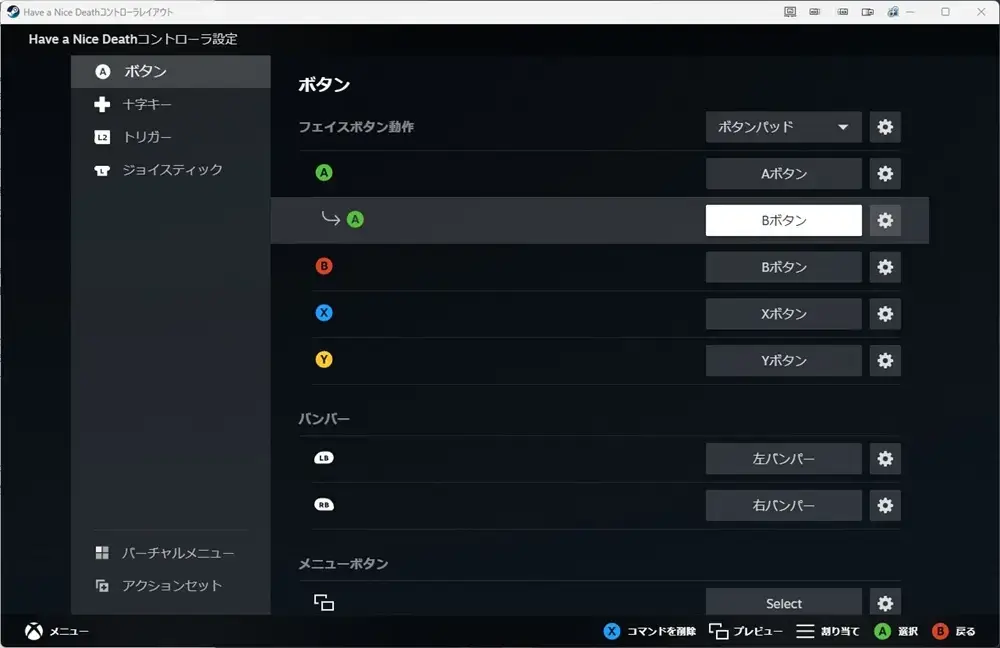Viewport: 1000px width, 648px height.
Task: Click the blue figure icon in title bar
Action: click(x=893, y=11)
